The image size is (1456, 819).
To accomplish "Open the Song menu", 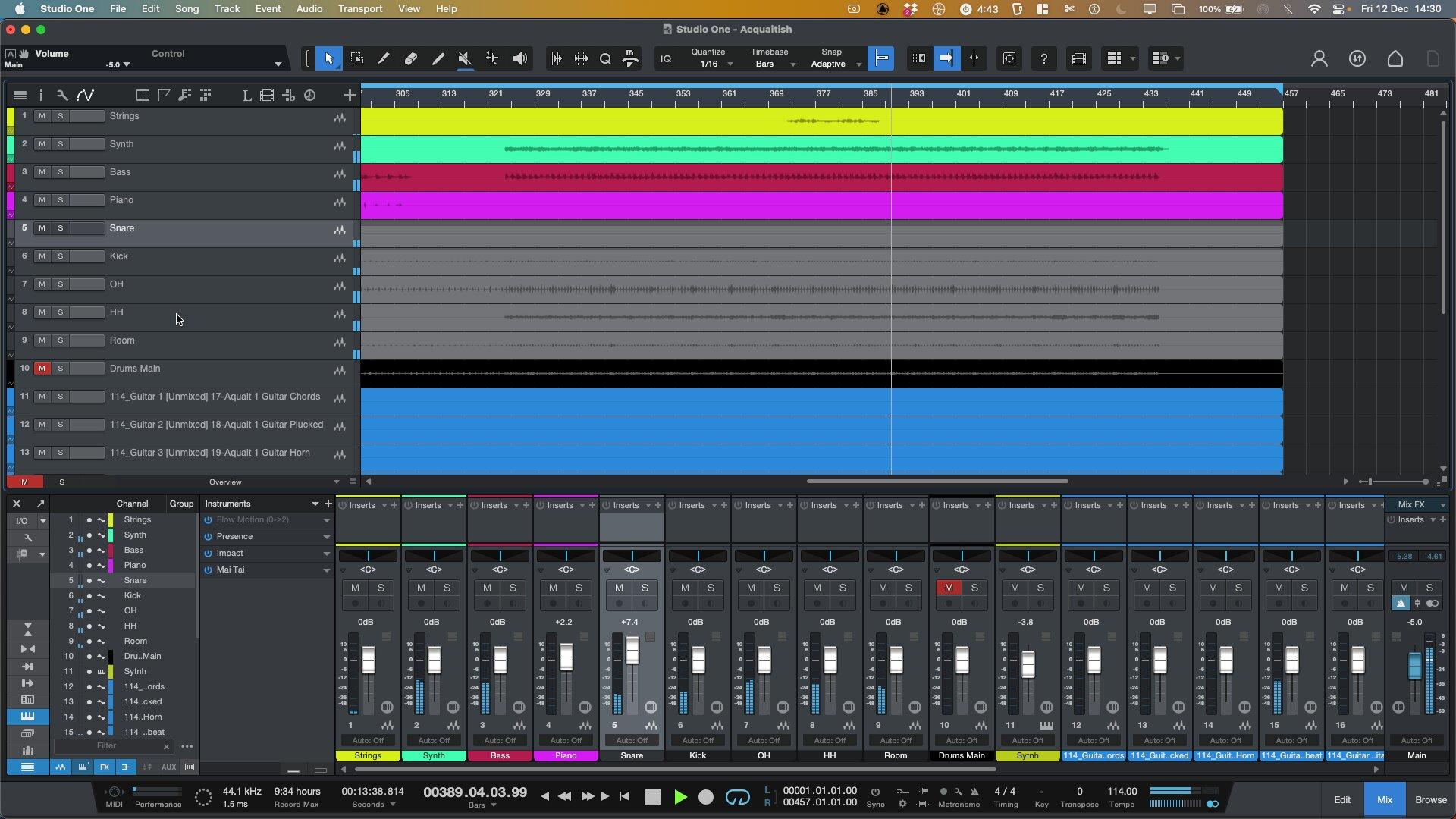I will pyautogui.click(x=187, y=8).
